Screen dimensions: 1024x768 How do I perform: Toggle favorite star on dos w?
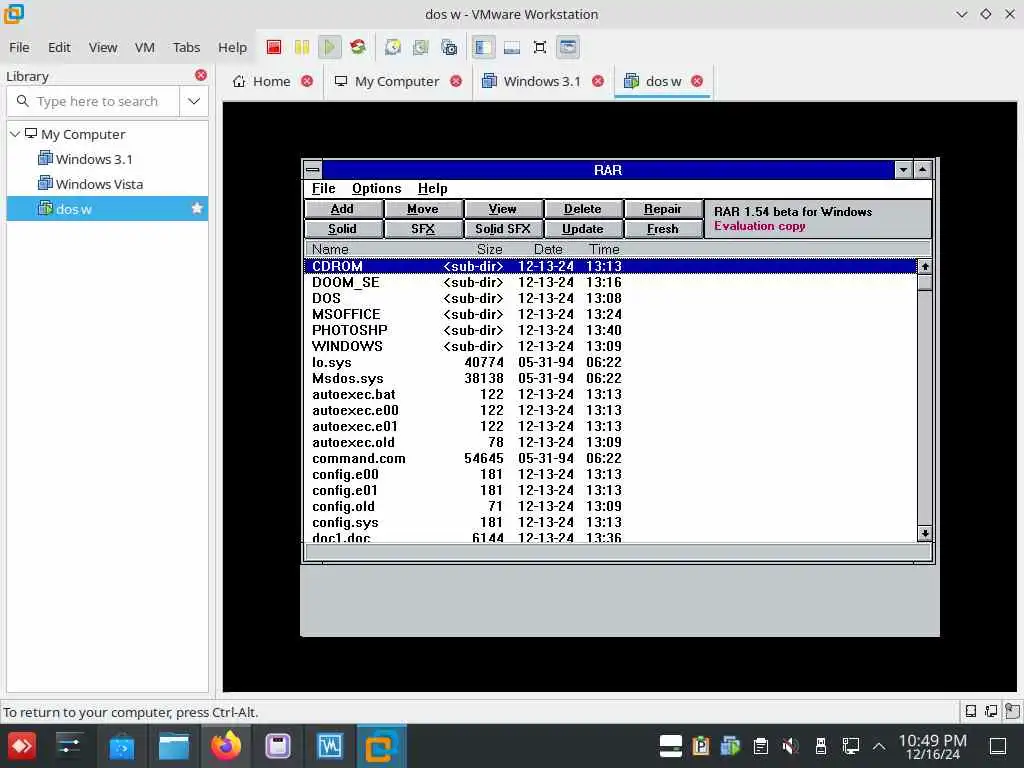(x=197, y=208)
